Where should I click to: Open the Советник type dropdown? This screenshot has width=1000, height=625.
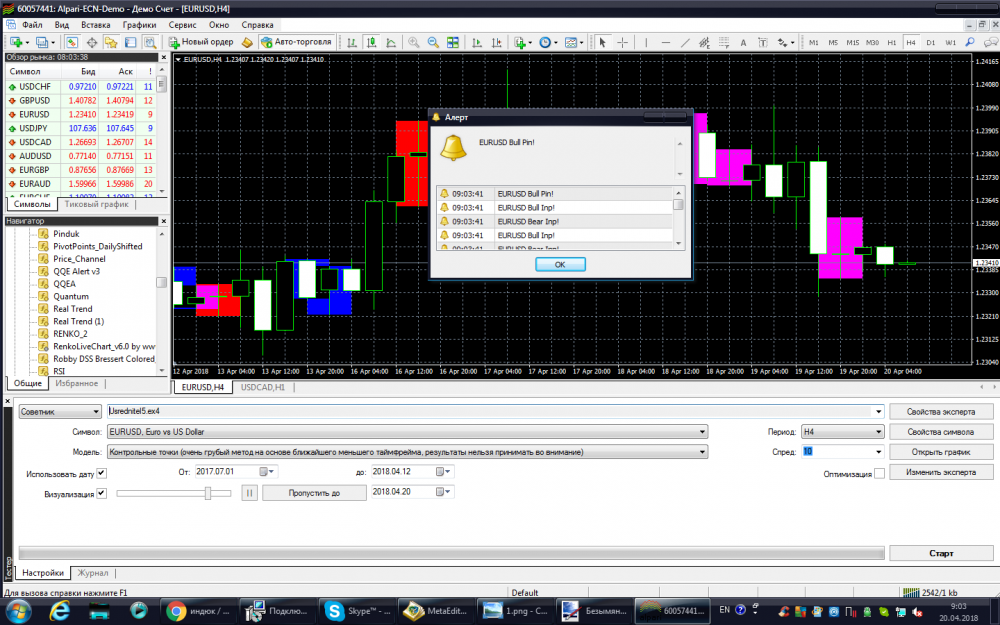point(60,411)
